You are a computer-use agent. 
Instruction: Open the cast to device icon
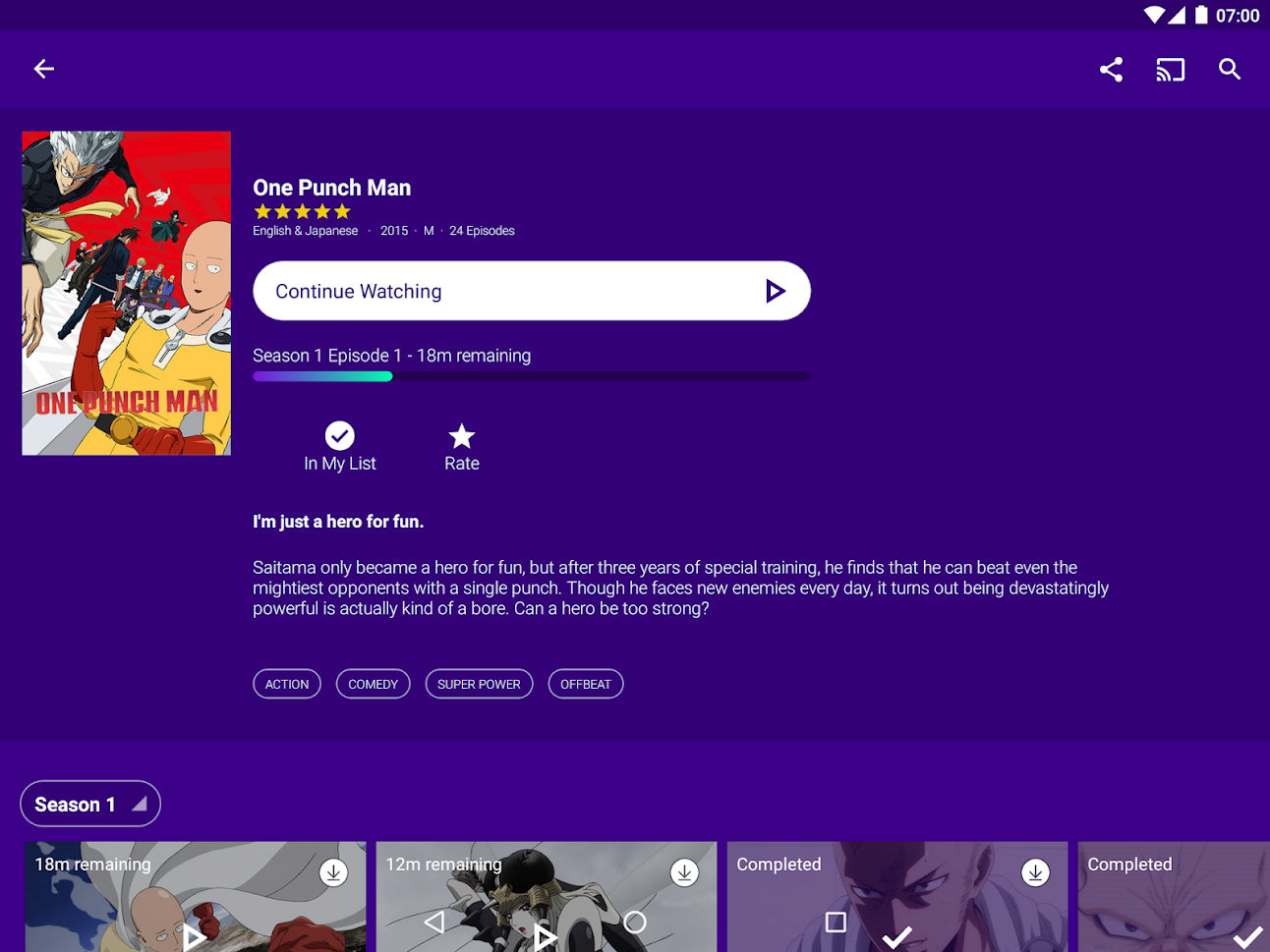[1170, 70]
